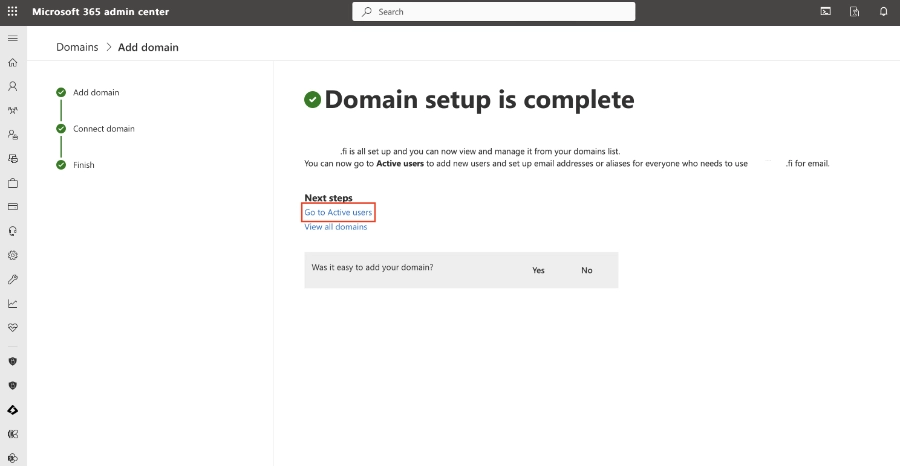The image size is (900, 466).
Task: Go to Home in the sidebar
Action: click(x=13, y=63)
